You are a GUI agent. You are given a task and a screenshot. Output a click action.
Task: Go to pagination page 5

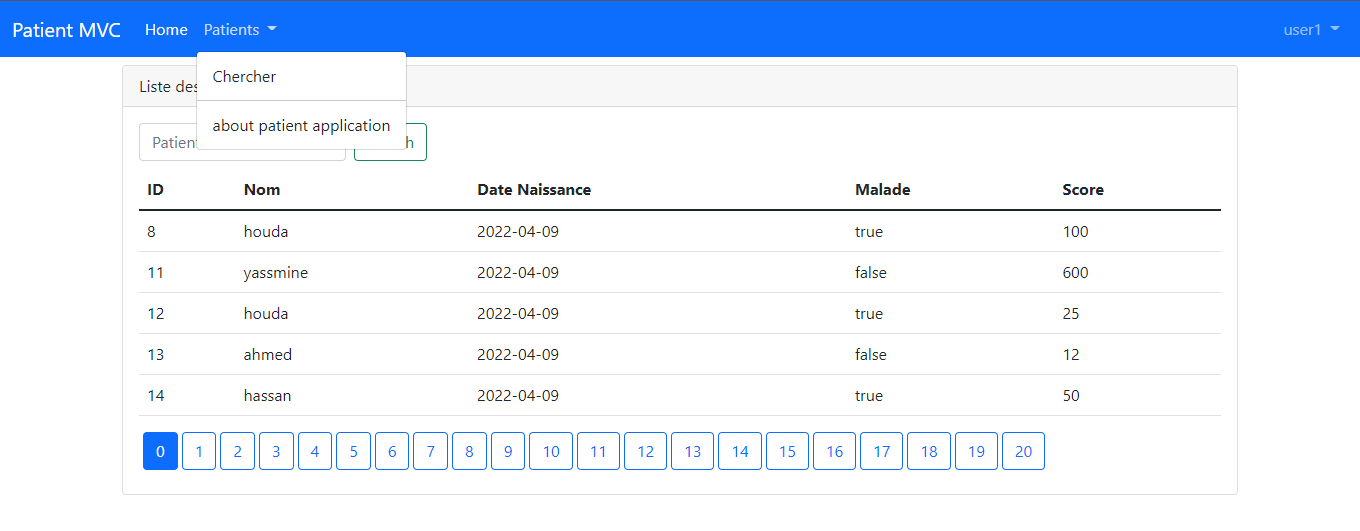point(353,452)
